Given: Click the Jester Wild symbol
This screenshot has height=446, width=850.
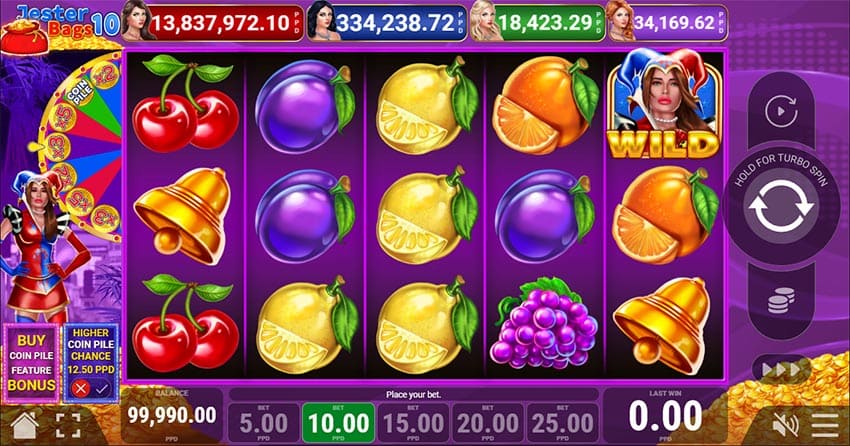Looking at the screenshot, I should pyautogui.click(x=664, y=104).
